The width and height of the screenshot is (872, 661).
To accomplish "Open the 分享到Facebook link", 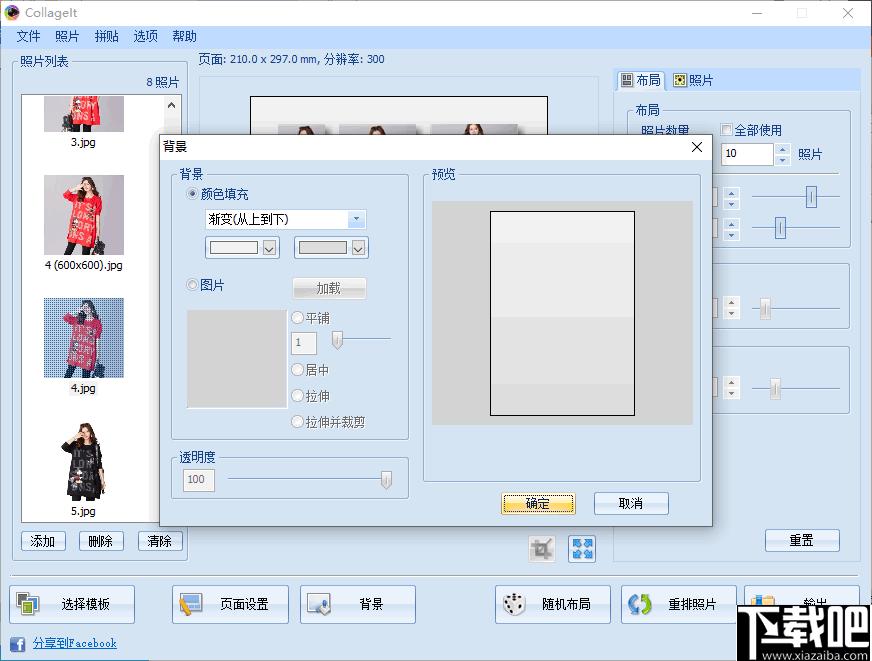I will pos(75,643).
